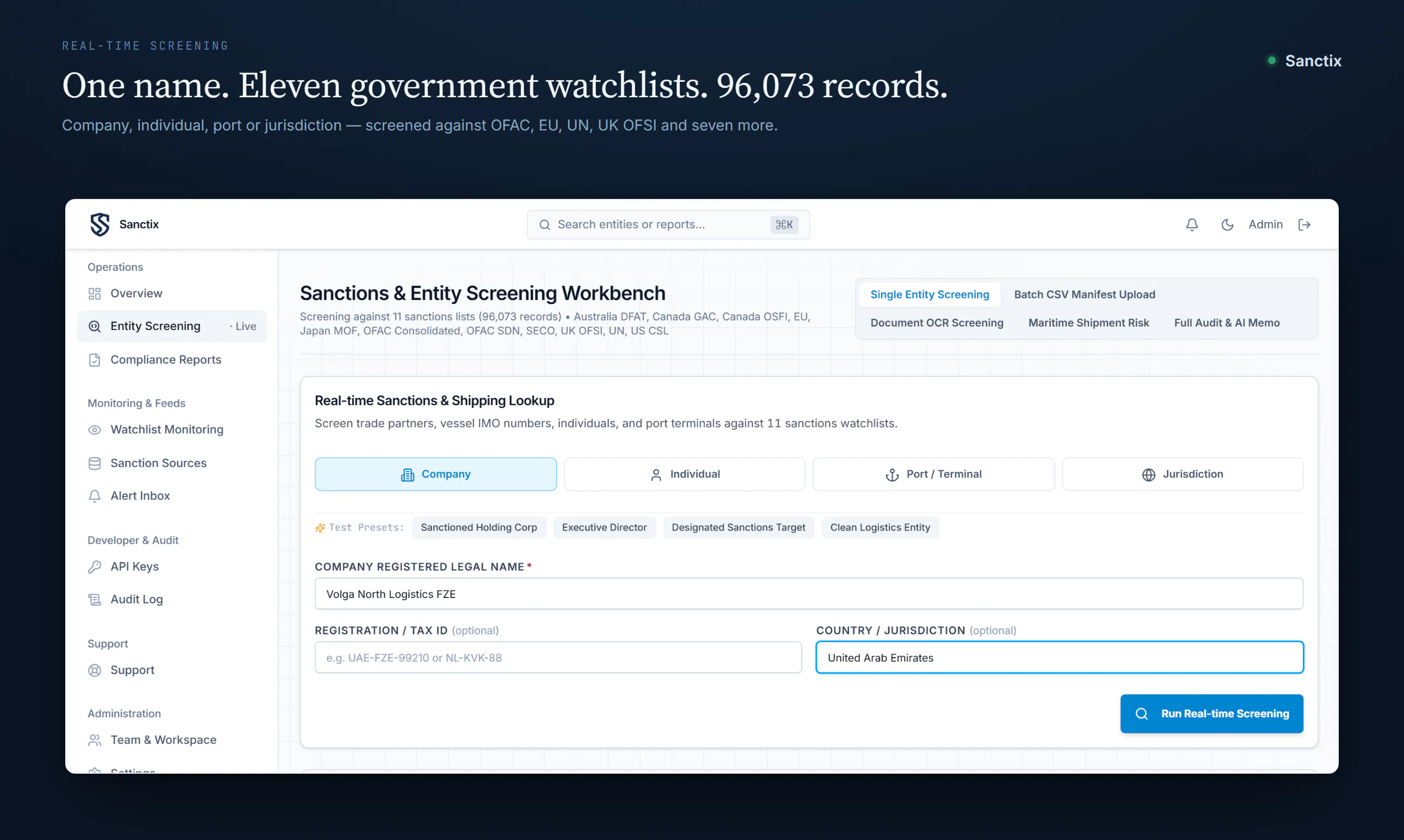Viewport: 1404px width, 840px height.
Task: Run Real-time Screening
Action: (1212, 714)
